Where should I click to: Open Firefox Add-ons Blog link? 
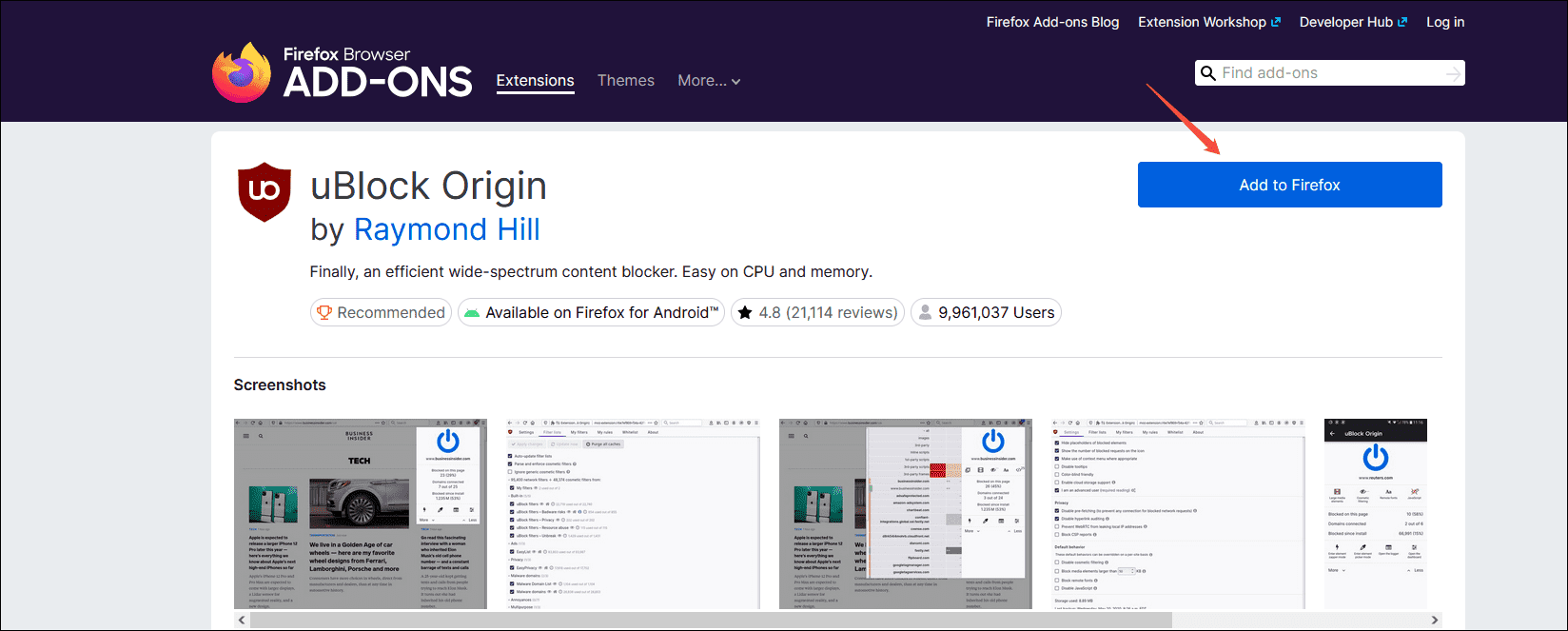click(1052, 22)
